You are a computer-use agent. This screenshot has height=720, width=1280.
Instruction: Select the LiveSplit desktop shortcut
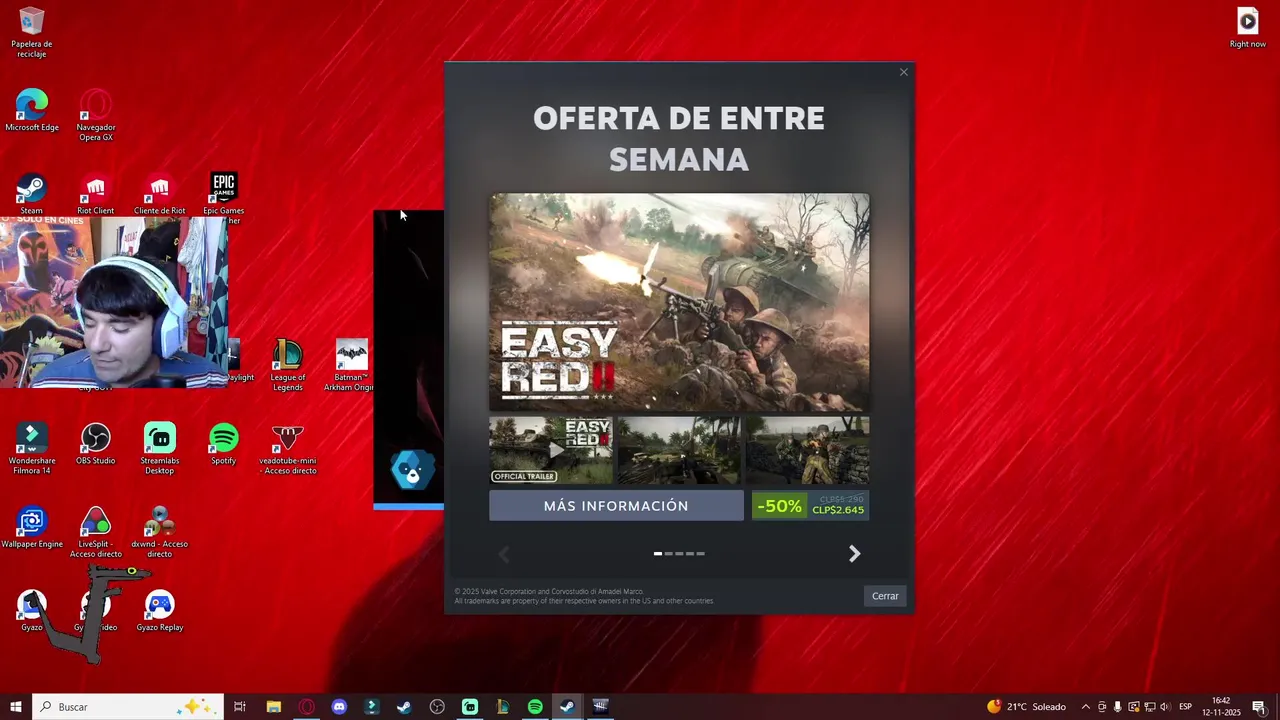coord(96,533)
